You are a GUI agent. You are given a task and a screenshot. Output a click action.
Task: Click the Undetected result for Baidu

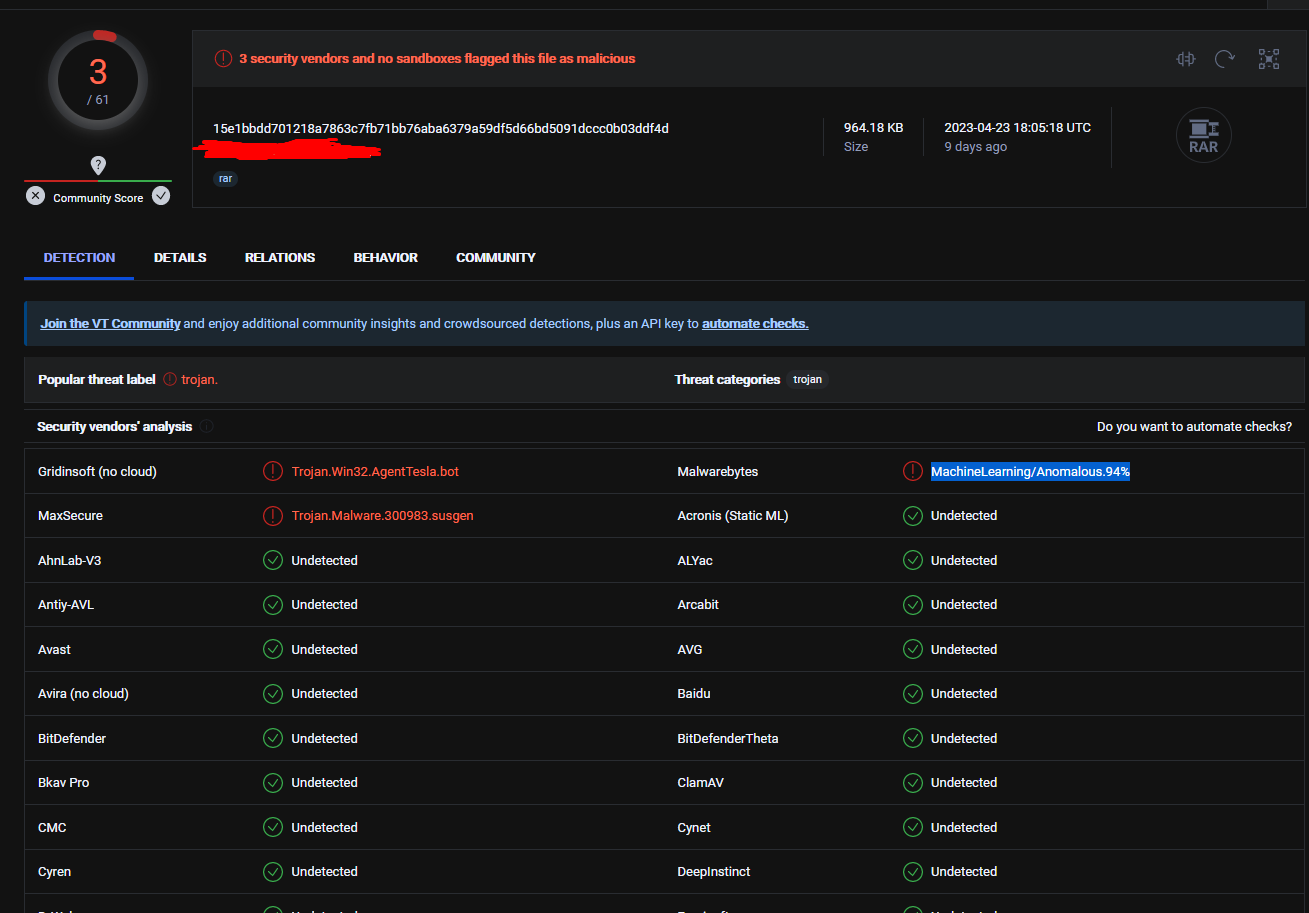coord(964,694)
